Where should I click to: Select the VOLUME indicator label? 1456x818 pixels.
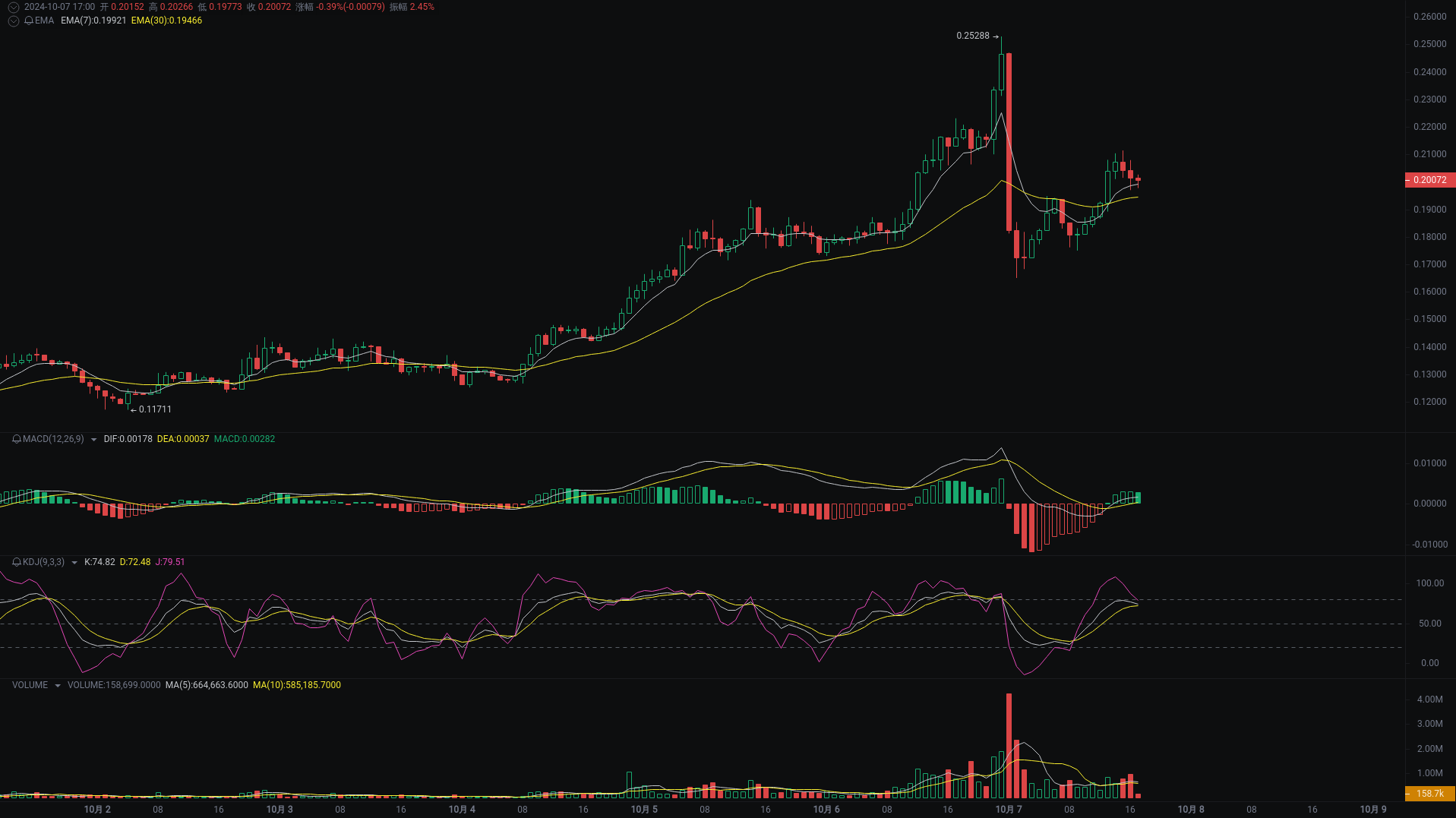(30, 685)
